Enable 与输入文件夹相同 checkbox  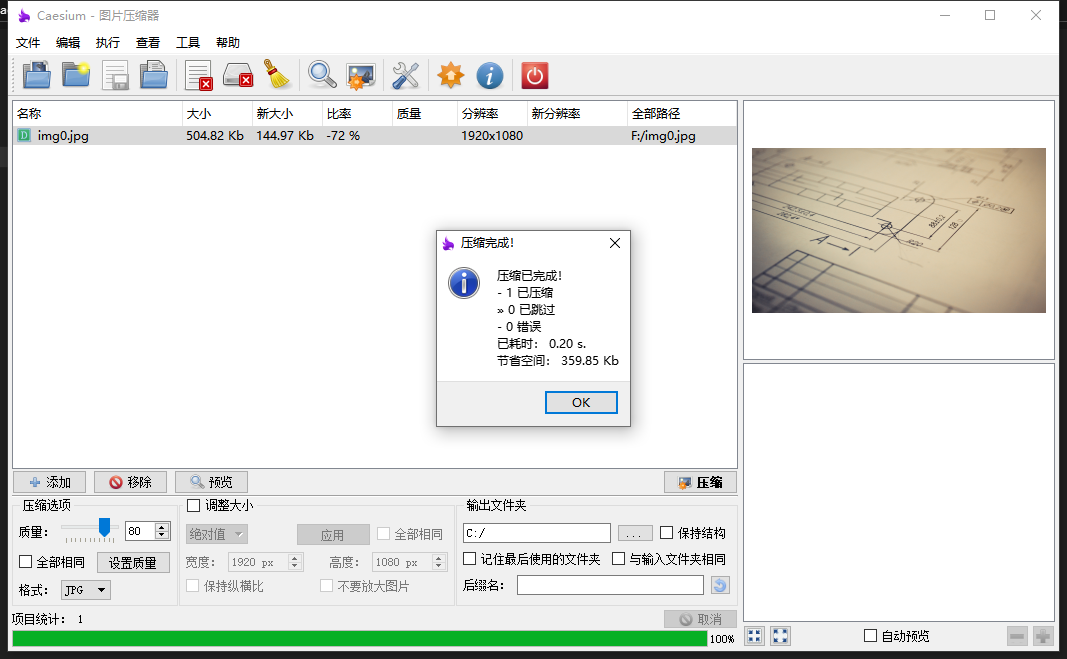pyautogui.click(x=619, y=558)
